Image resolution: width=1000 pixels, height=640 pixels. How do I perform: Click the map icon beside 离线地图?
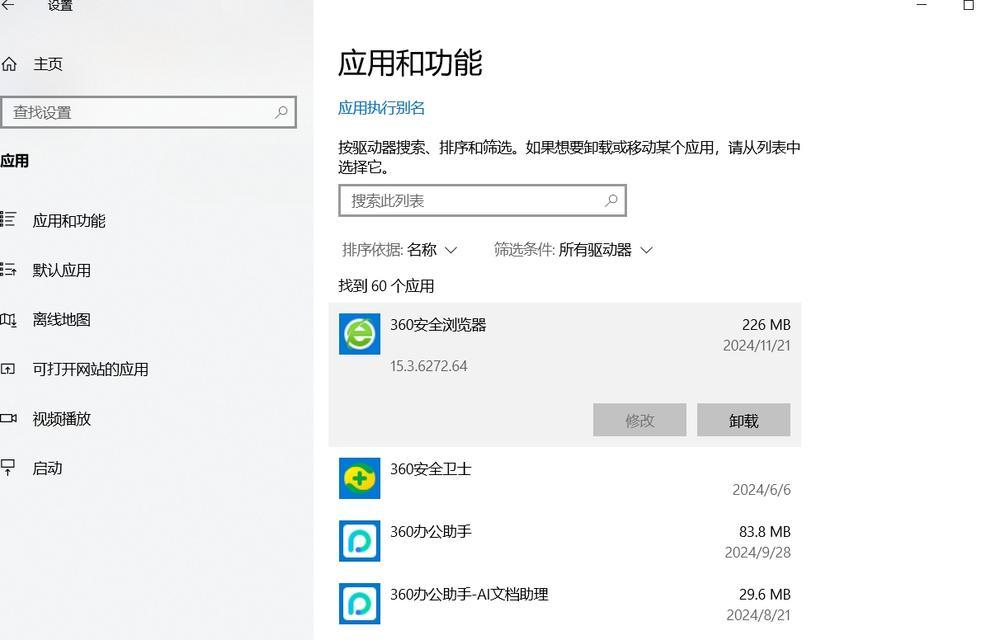(x=8, y=319)
